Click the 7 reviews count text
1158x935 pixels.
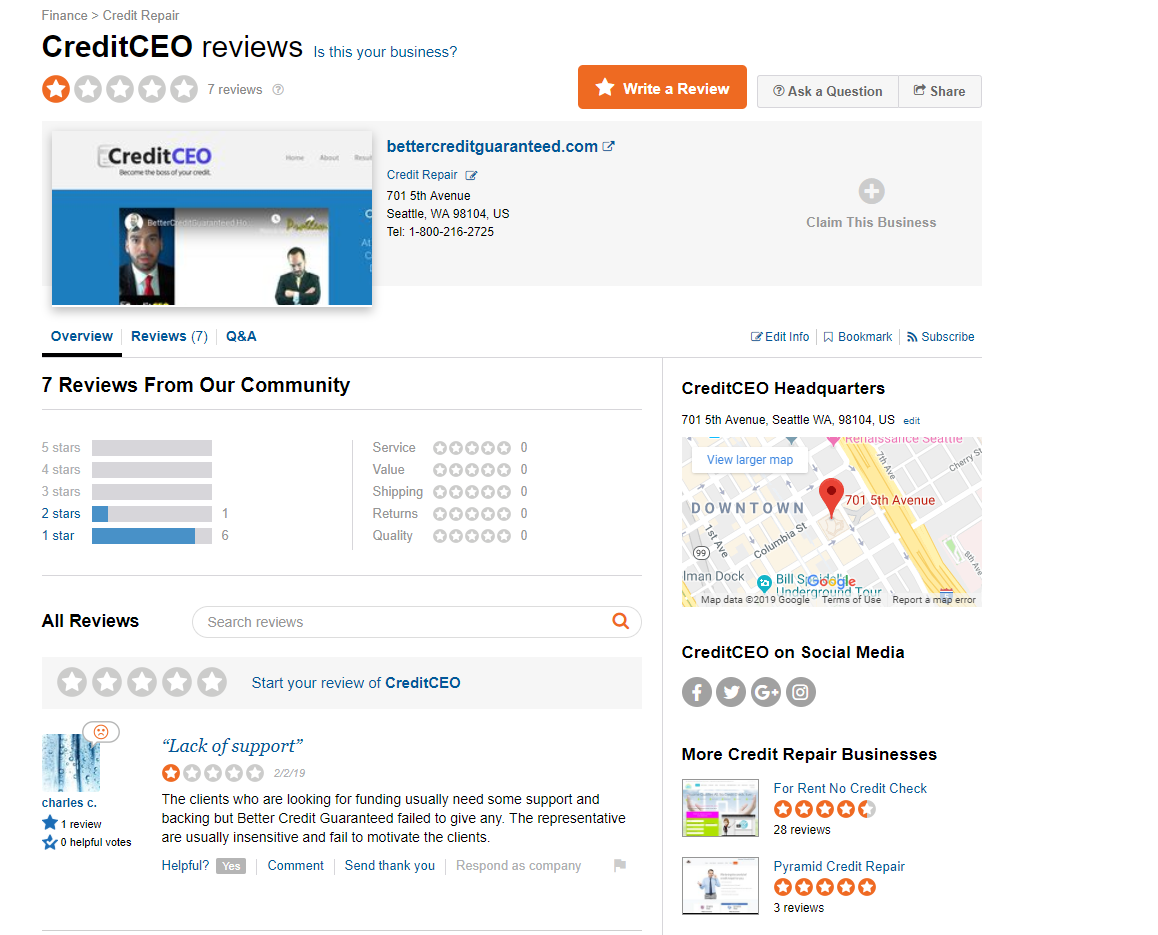[235, 89]
